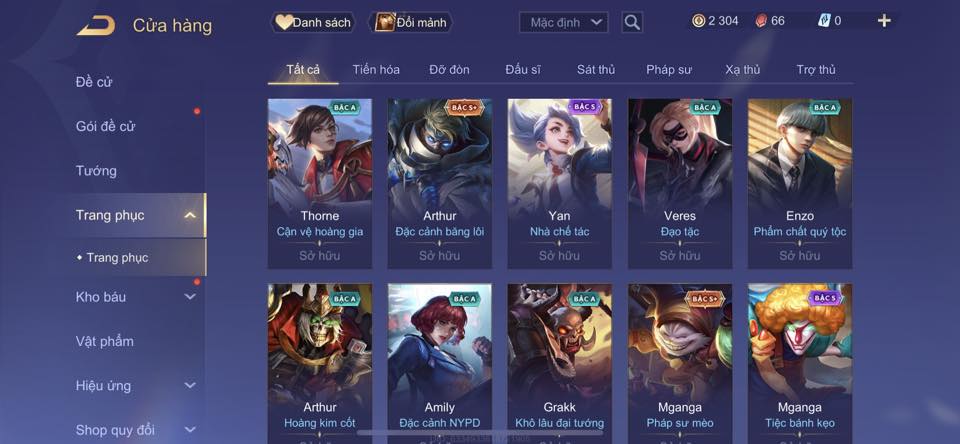Open Đổi mảnh chest button
This screenshot has width=960, height=444.
pyautogui.click(x=410, y=23)
